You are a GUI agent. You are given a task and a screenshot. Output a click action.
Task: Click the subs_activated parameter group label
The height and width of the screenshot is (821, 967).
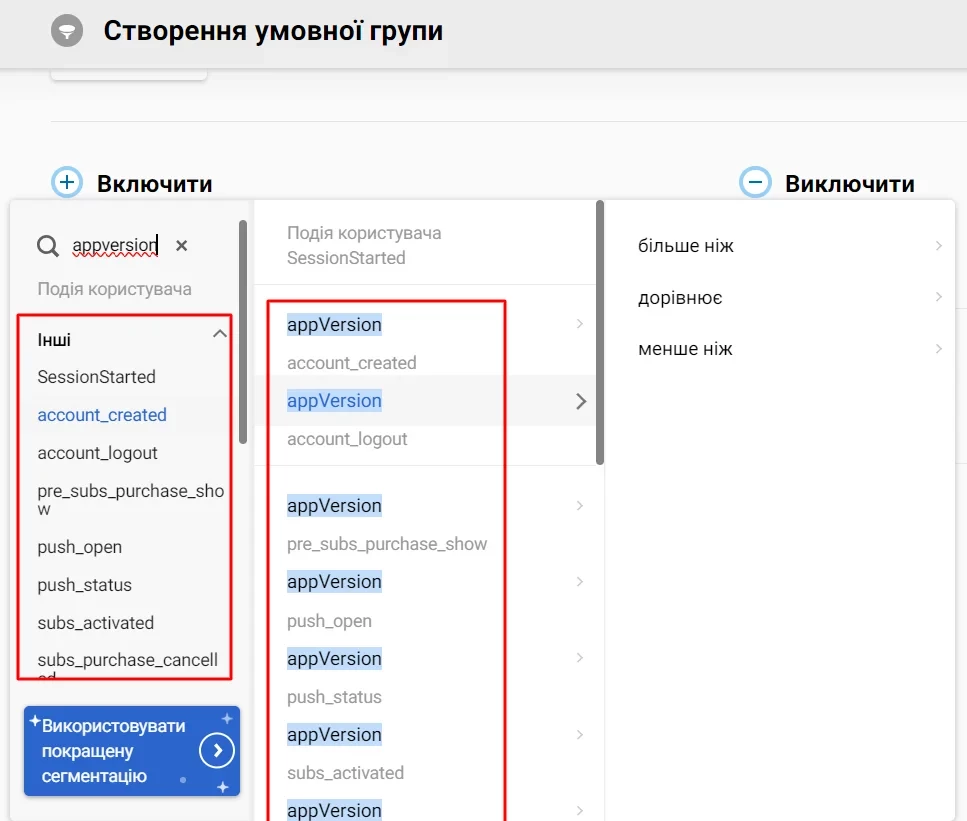(345, 773)
